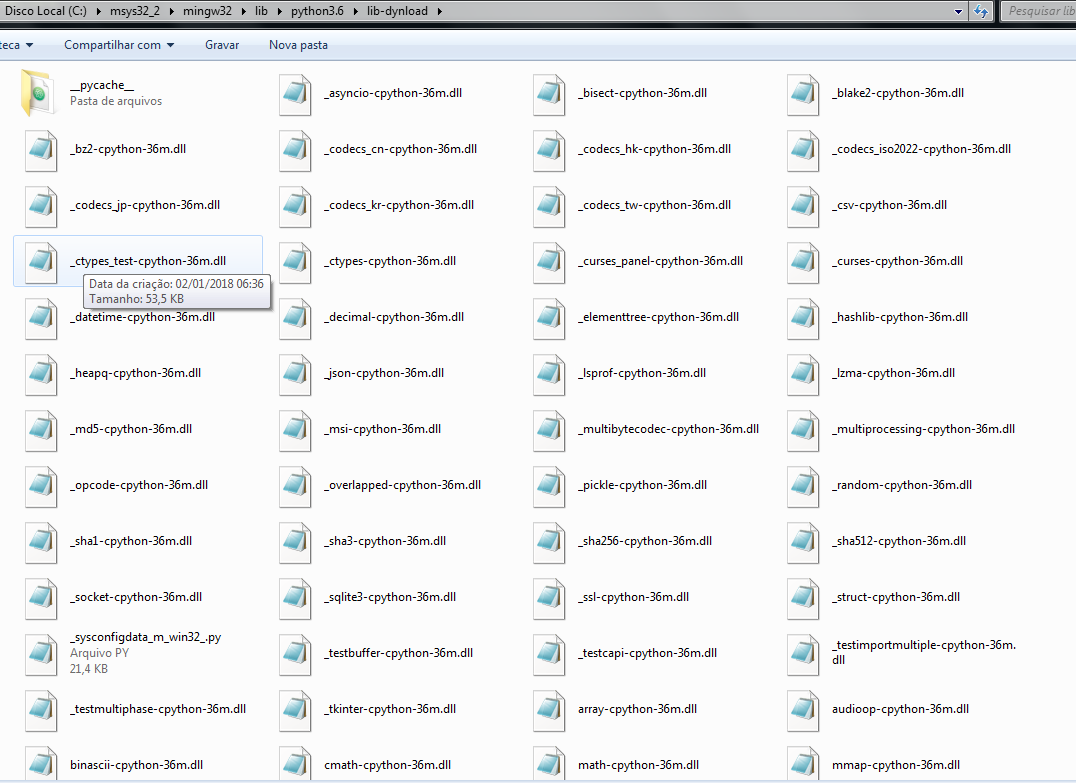
Task: Click the _elementtree-cpython-36m.dll file name
Action: coord(659,317)
